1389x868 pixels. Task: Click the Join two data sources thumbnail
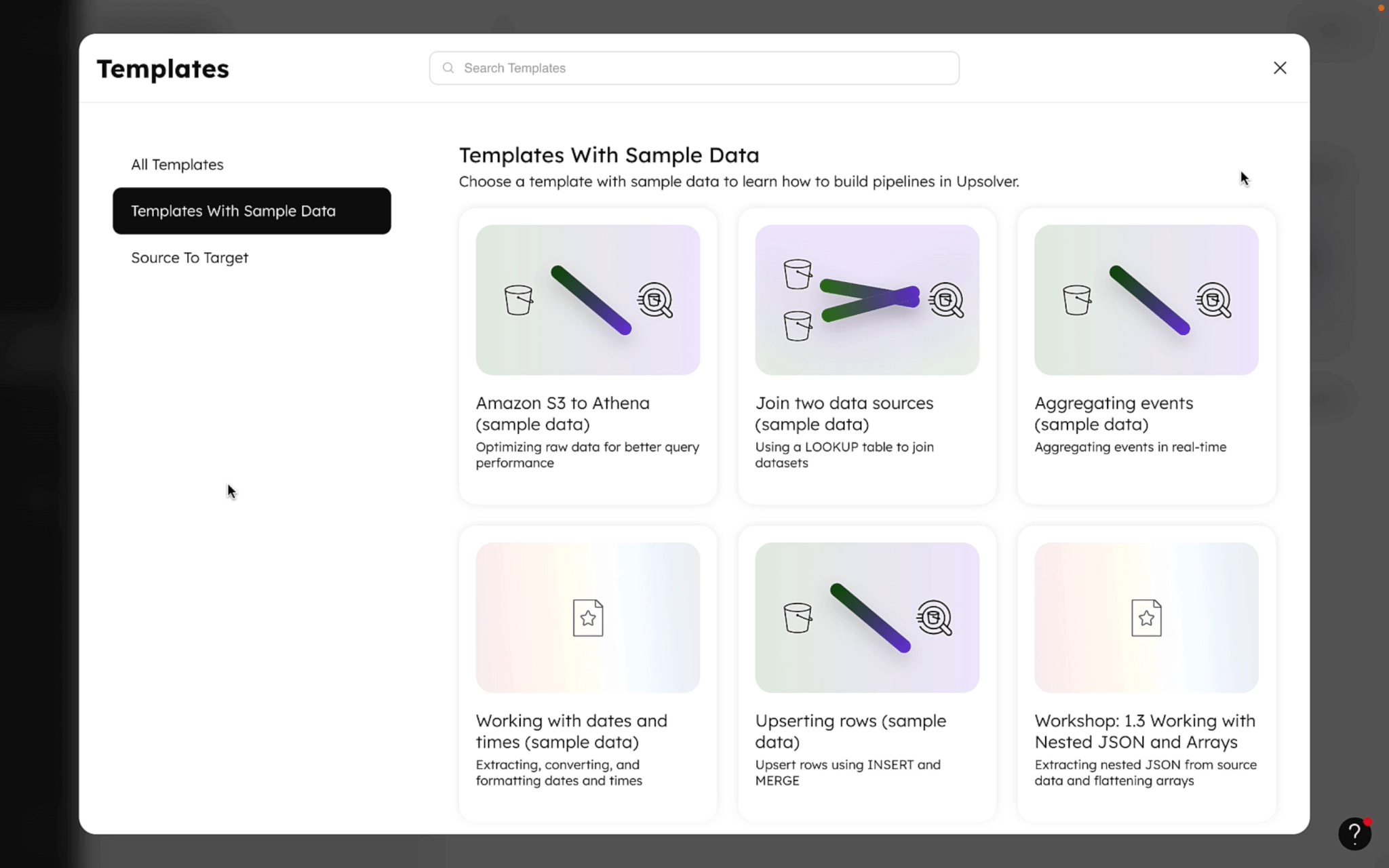tap(867, 300)
